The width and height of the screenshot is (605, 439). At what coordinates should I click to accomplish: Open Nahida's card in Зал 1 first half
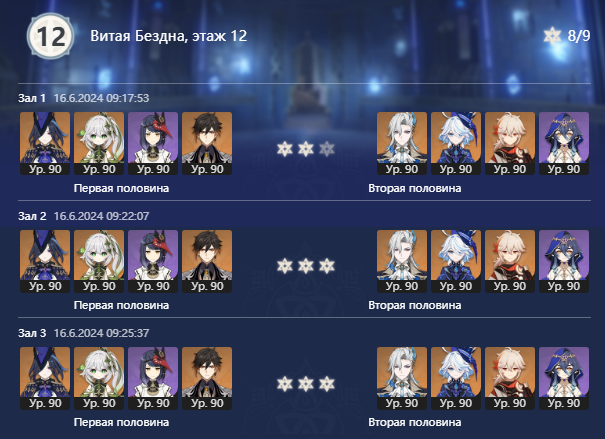pos(99,144)
